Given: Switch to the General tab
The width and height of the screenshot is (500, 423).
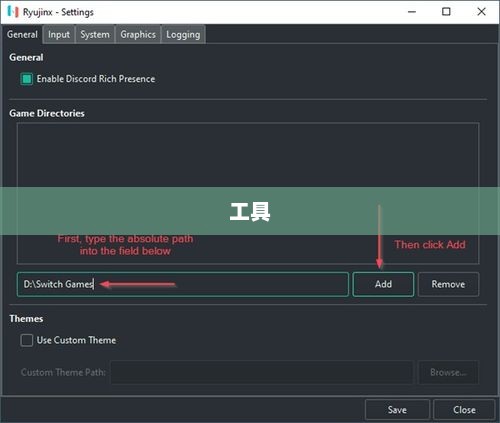Looking at the screenshot, I should click(x=22, y=34).
